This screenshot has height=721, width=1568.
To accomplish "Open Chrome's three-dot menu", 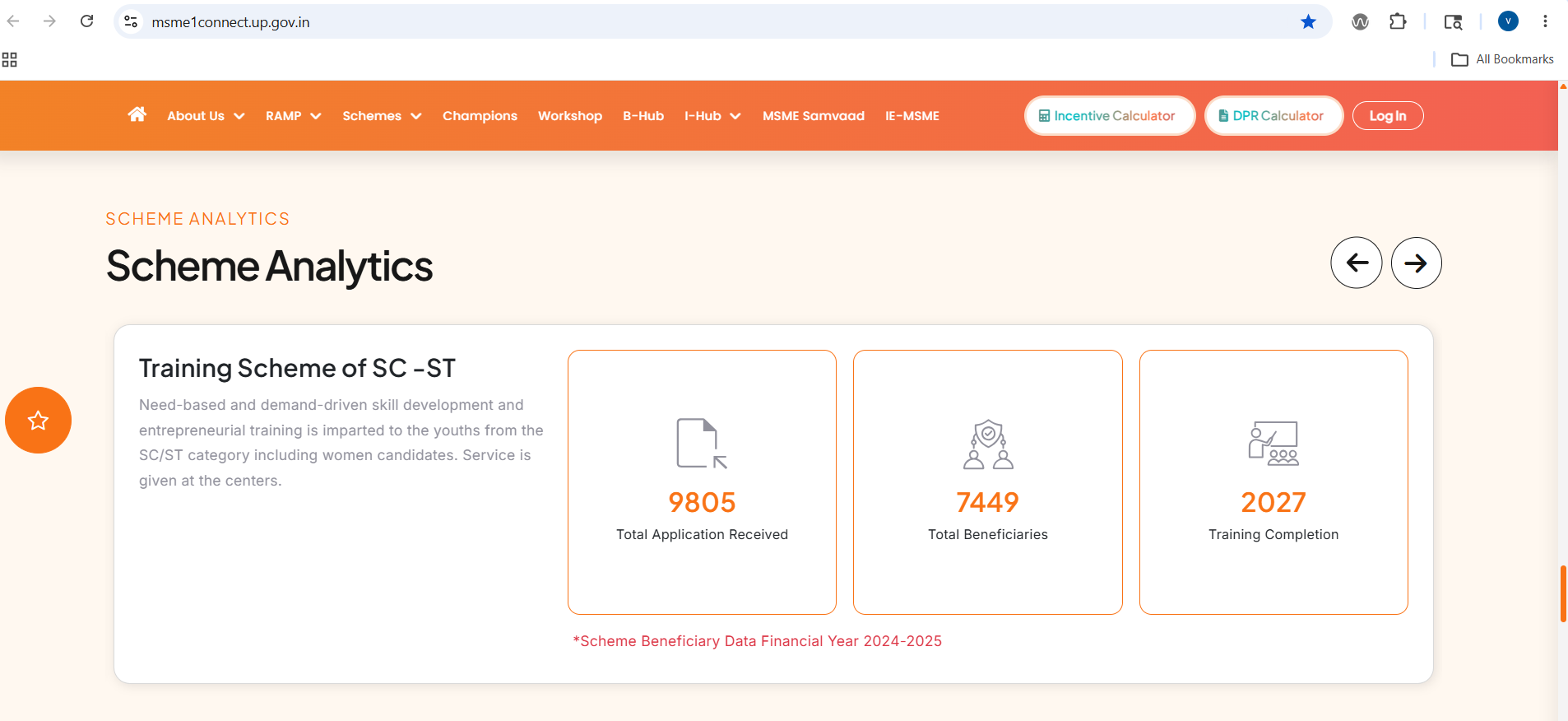I will [x=1545, y=21].
